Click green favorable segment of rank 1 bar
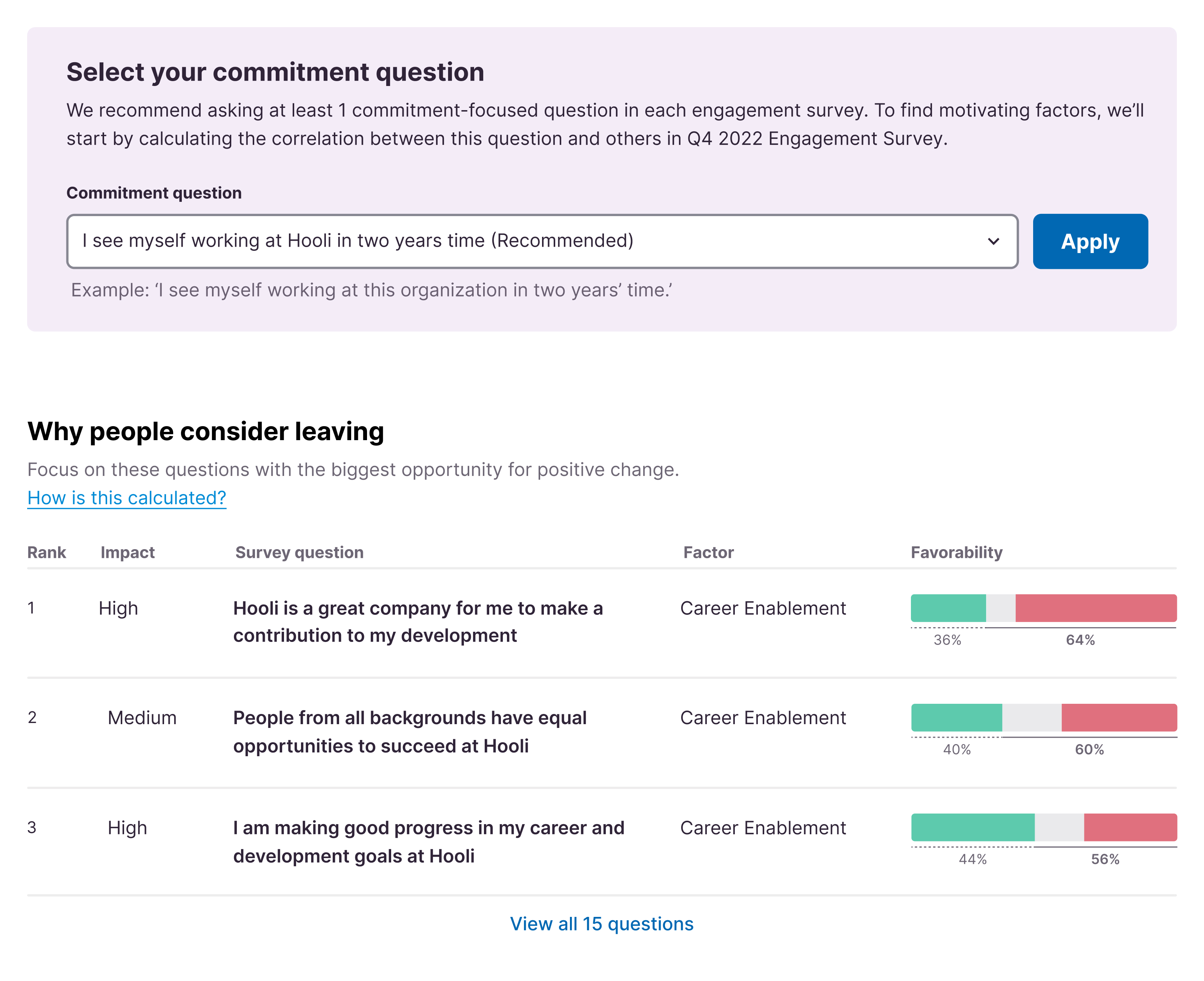This screenshot has height=981, width=1204. pos(948,608)
